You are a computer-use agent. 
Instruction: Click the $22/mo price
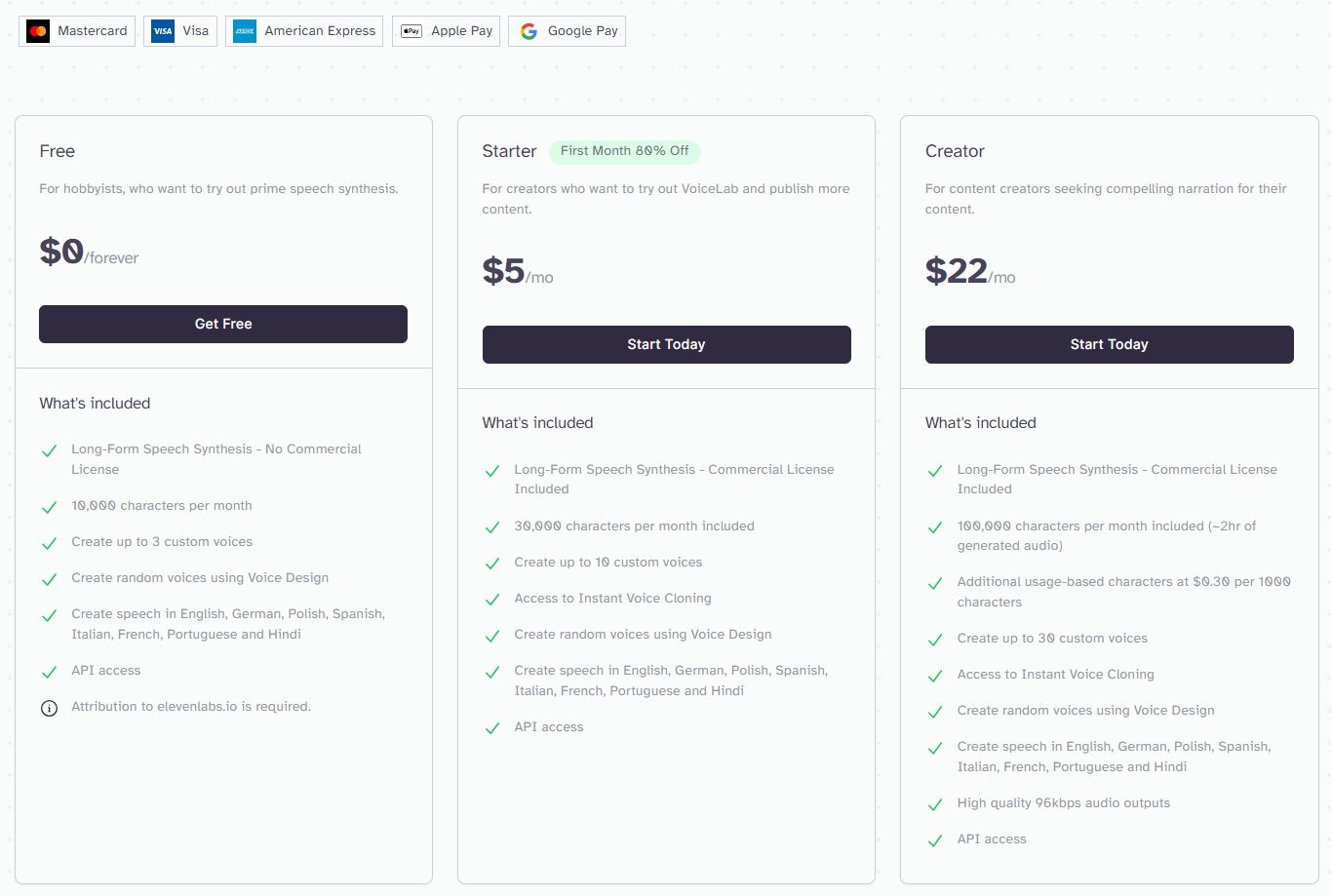[x=970, y=272]
